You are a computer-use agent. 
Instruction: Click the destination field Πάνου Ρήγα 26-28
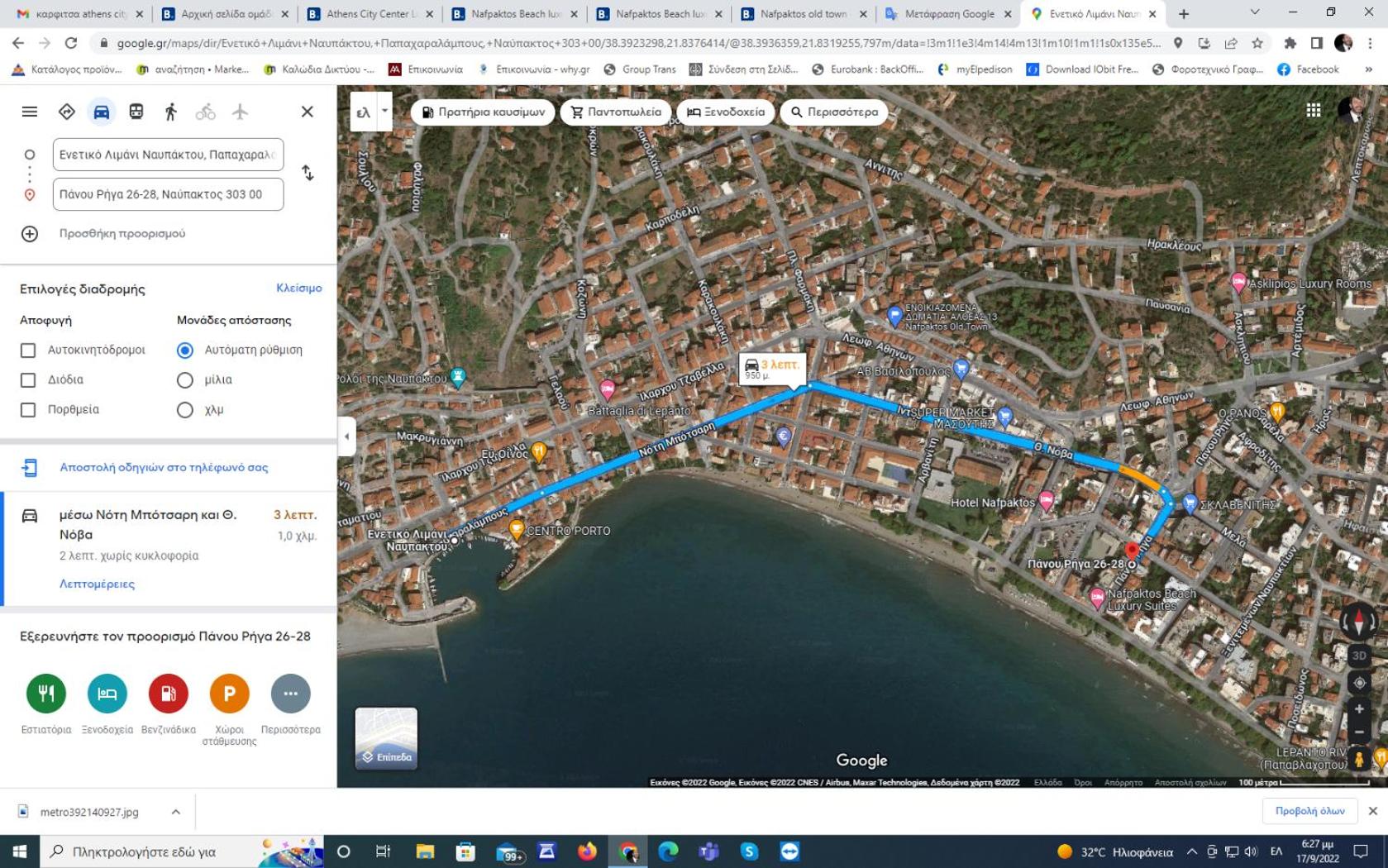[169, 194]
